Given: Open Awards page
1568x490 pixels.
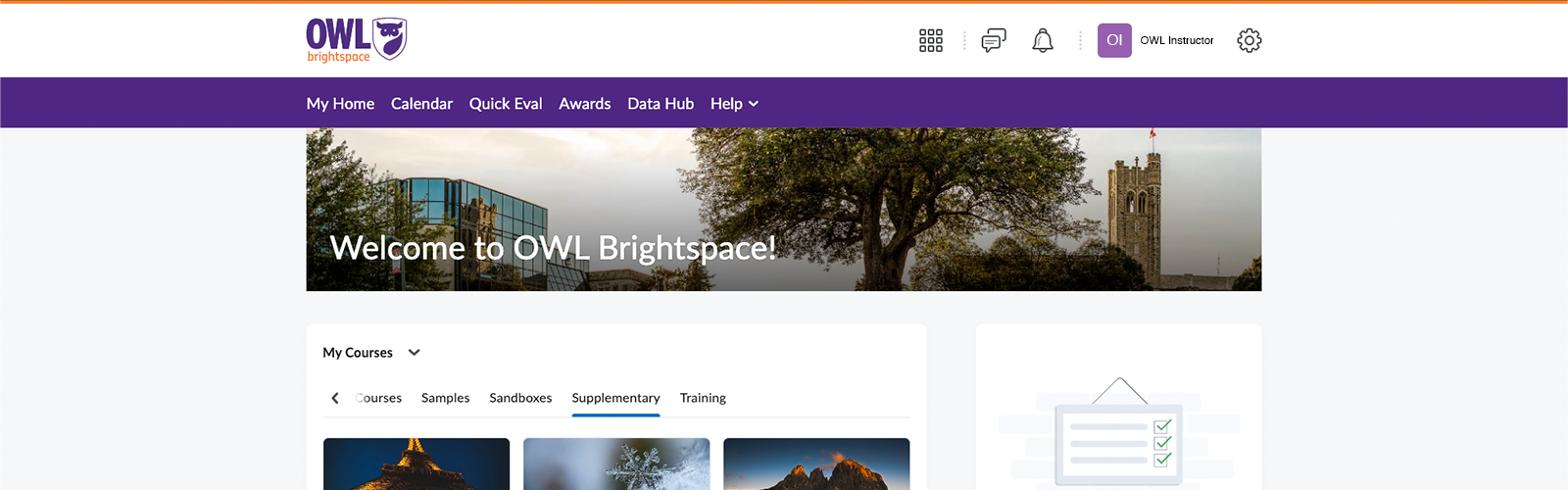Looking at the screenshot, I should (585, 103).
